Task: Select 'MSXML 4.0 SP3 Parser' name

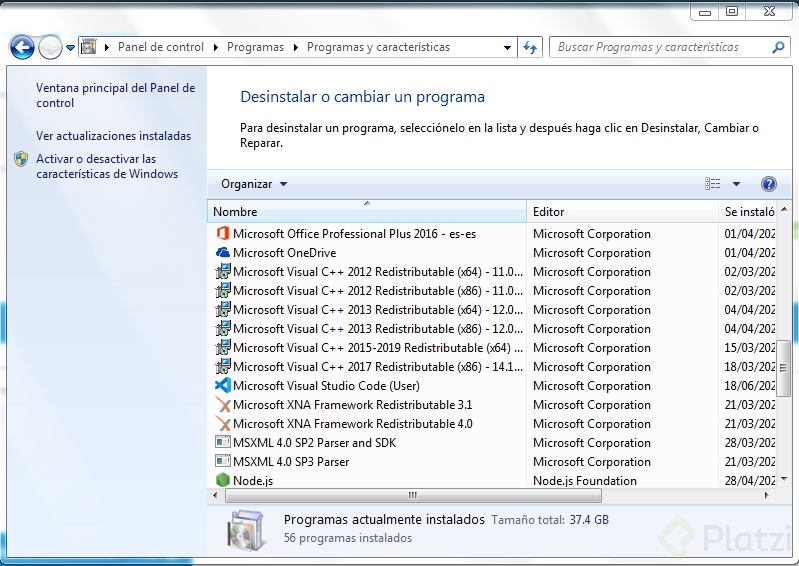Action: click(291, 462)
